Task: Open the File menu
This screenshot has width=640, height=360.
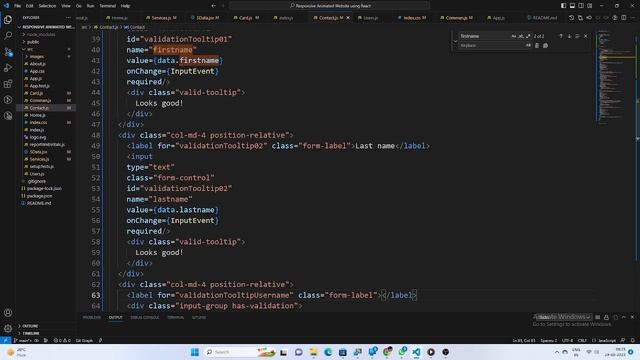Action: coord(18,6)
